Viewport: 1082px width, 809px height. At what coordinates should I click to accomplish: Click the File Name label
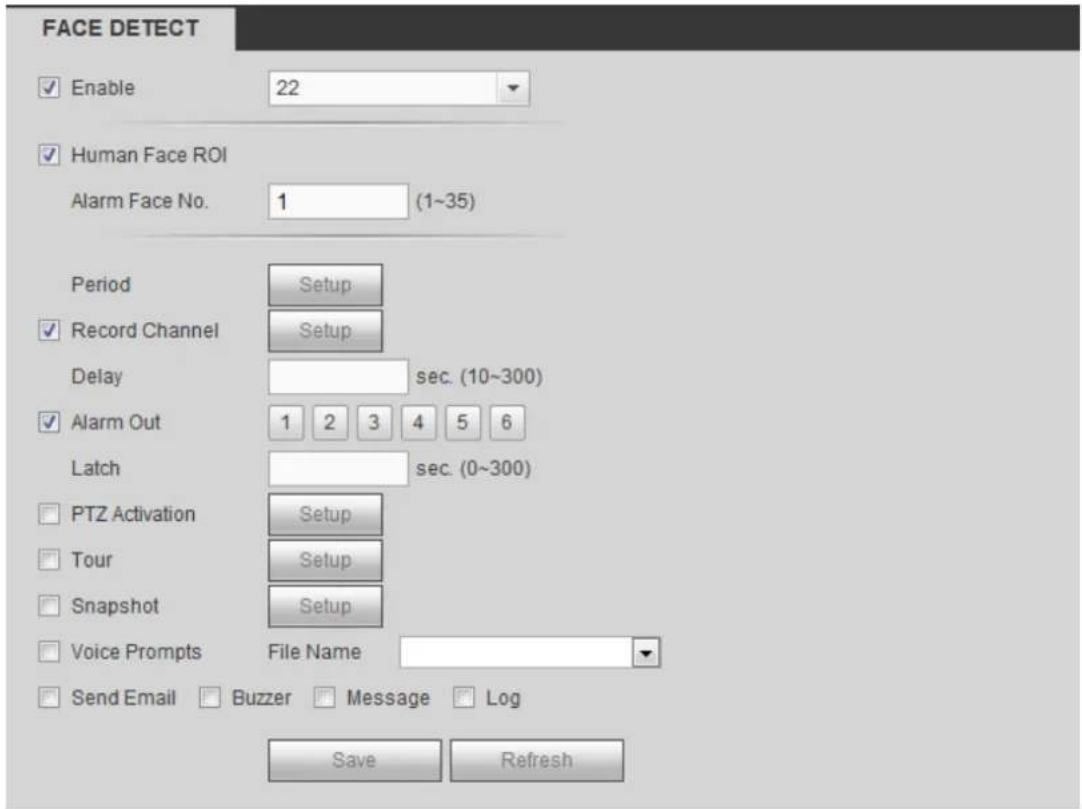coord(315,652)
